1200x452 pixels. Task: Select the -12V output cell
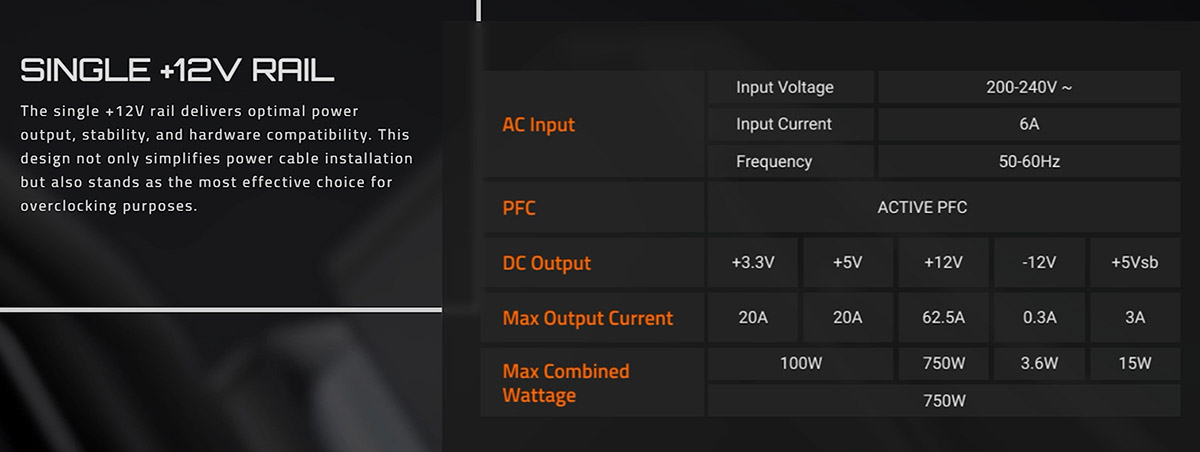[x=1040, y=263]
